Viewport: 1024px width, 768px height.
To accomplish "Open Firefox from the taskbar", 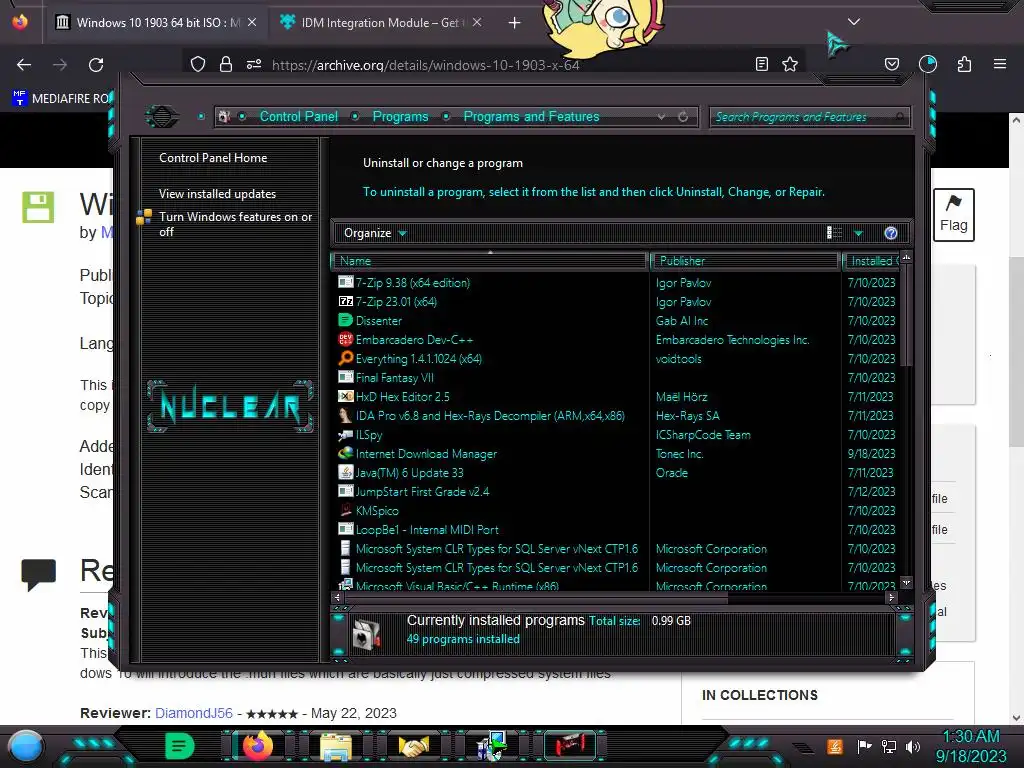I will coord(257,746).
